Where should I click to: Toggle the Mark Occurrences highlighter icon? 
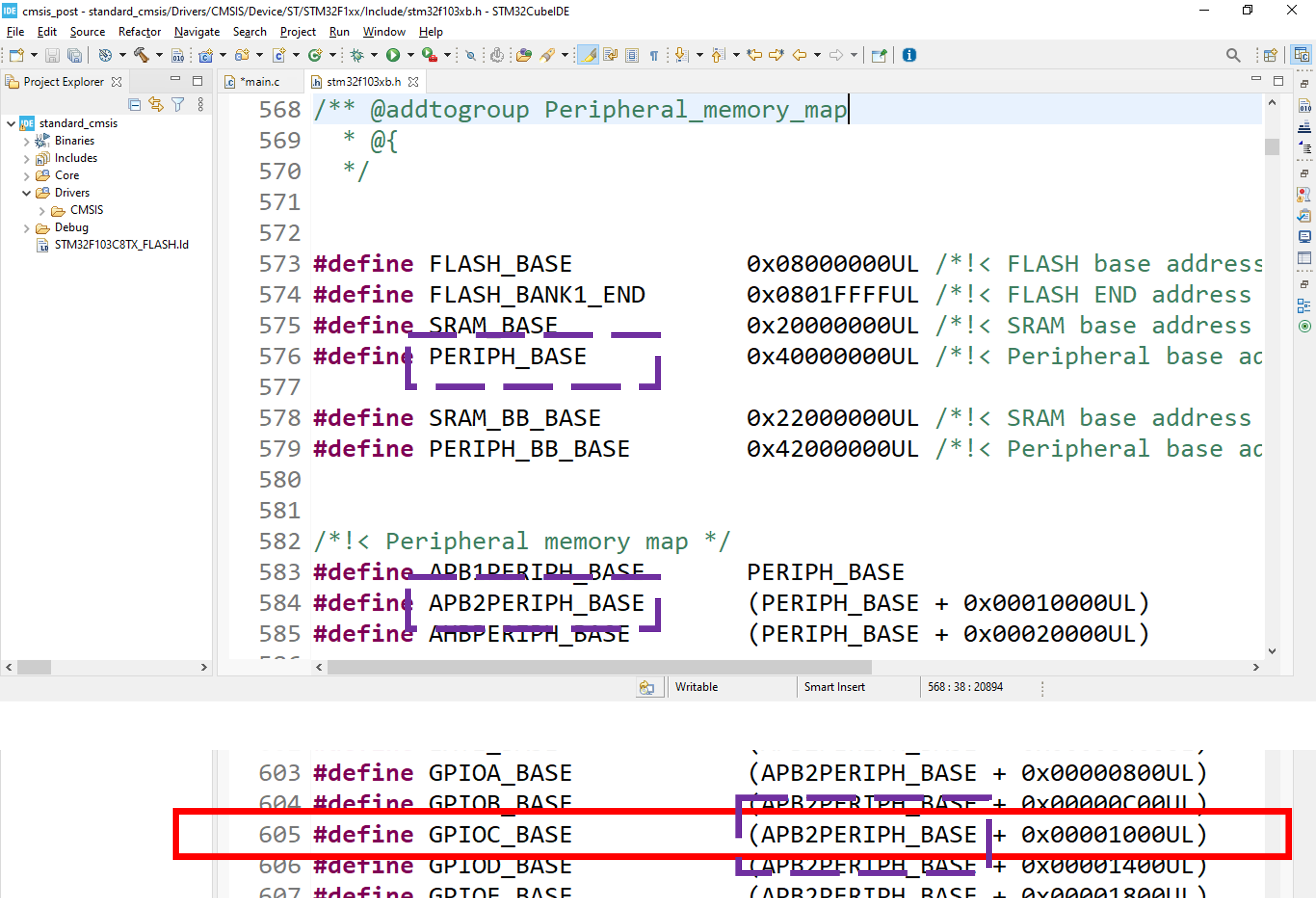(588, 55)
